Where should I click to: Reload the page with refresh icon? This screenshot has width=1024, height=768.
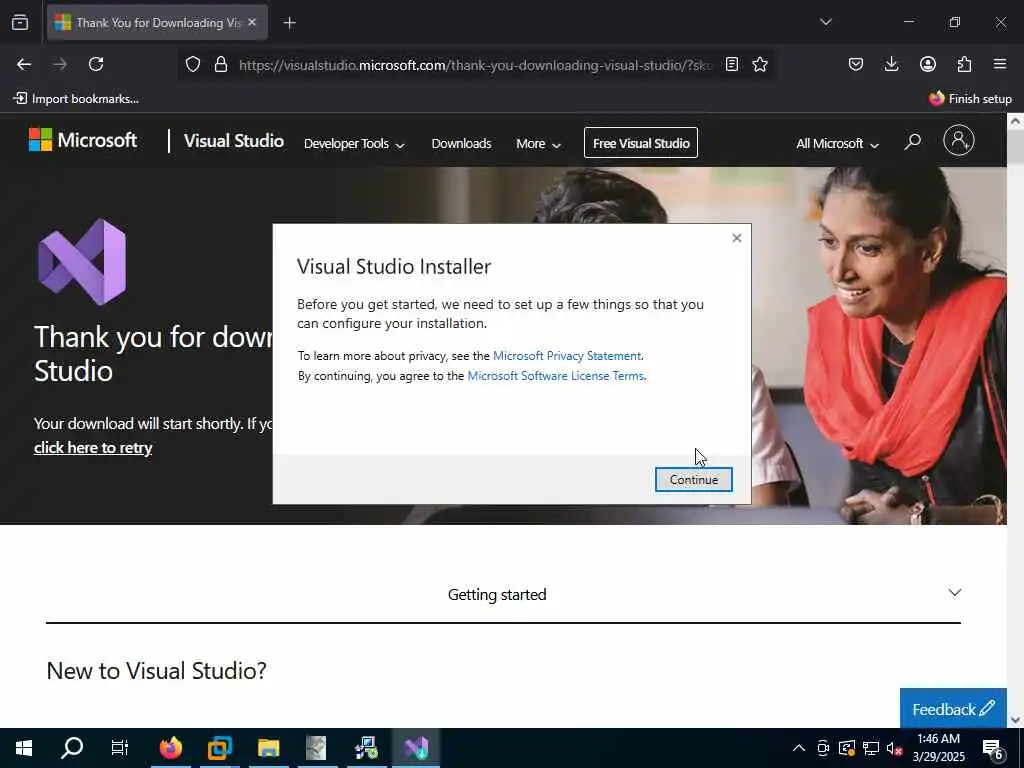pyautogui.click(x=96, y=64)
